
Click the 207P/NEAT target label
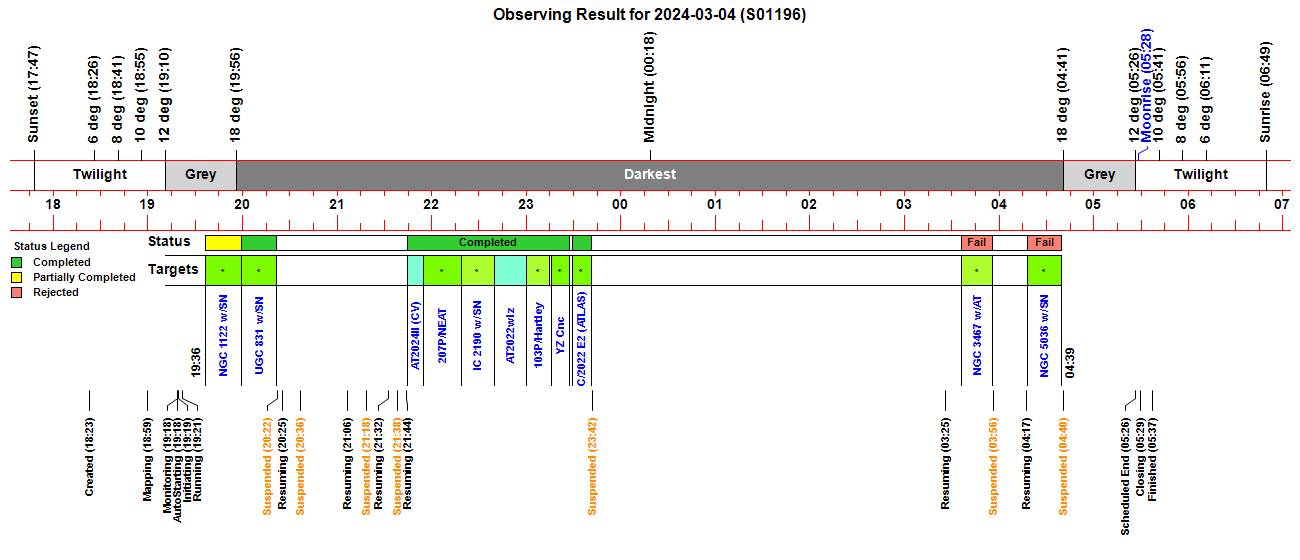point(443,335)
